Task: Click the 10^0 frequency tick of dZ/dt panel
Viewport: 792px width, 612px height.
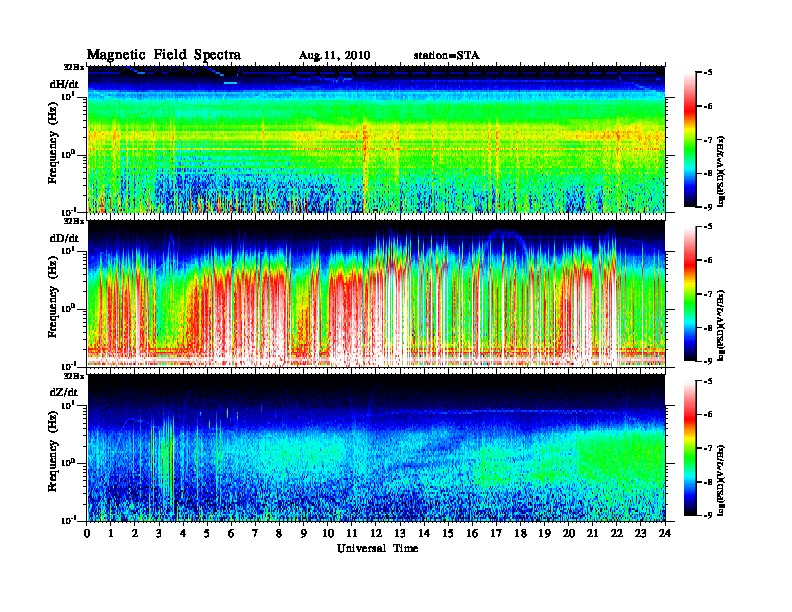Action: pos(68,463)
